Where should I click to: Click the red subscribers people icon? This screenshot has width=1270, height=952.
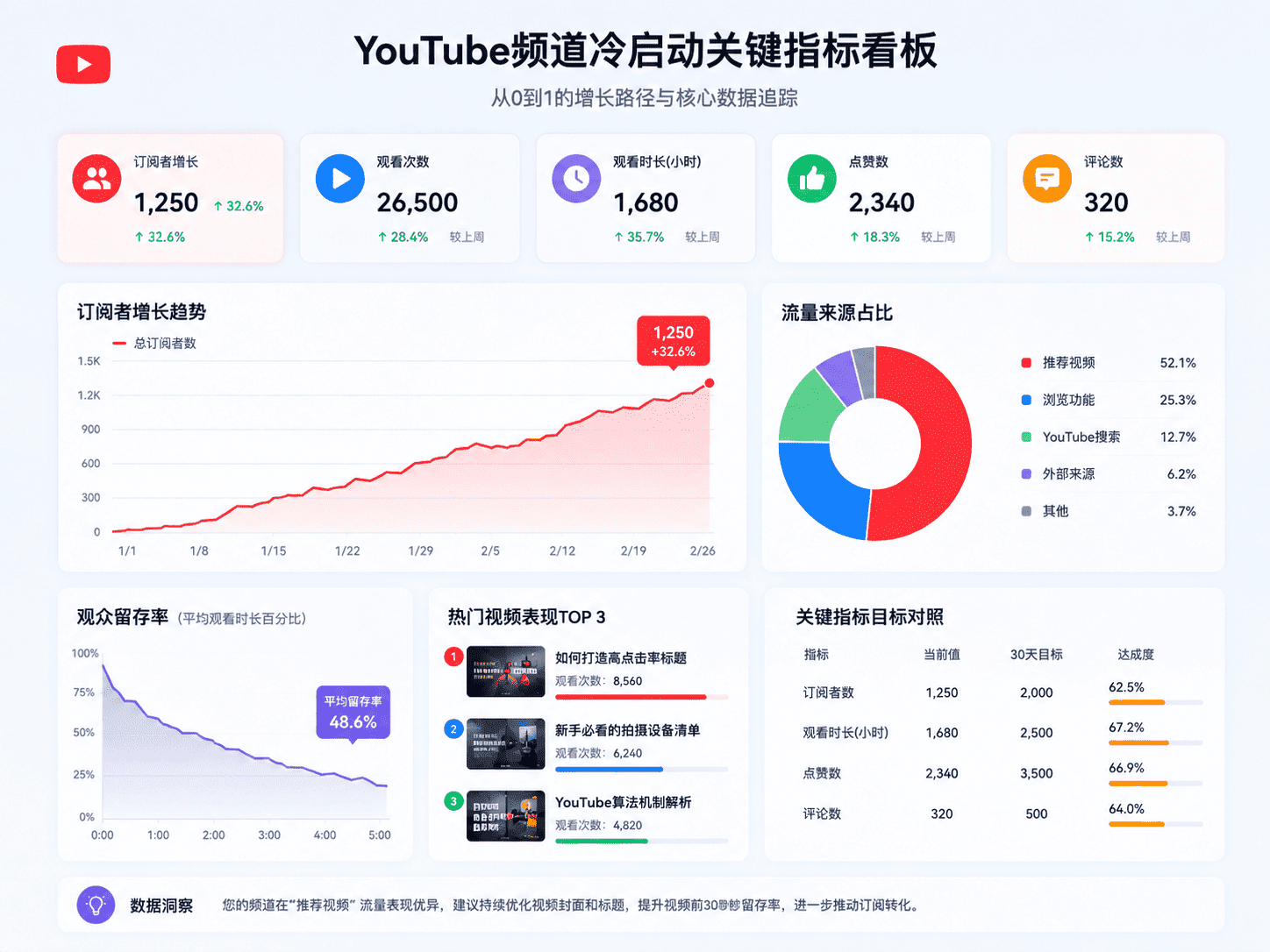96,178
